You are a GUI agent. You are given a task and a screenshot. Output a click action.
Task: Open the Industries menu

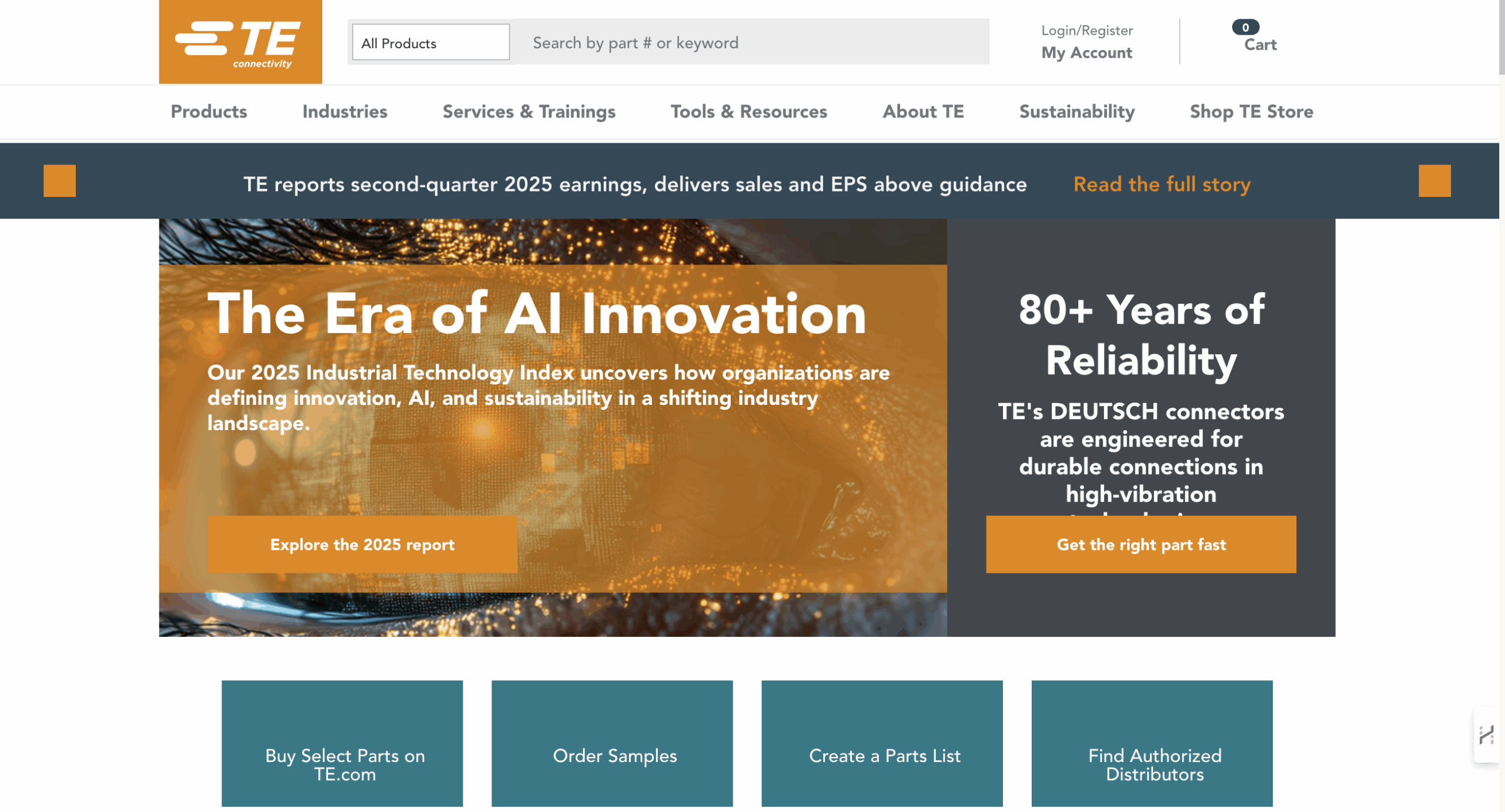[x=345, y=112]
